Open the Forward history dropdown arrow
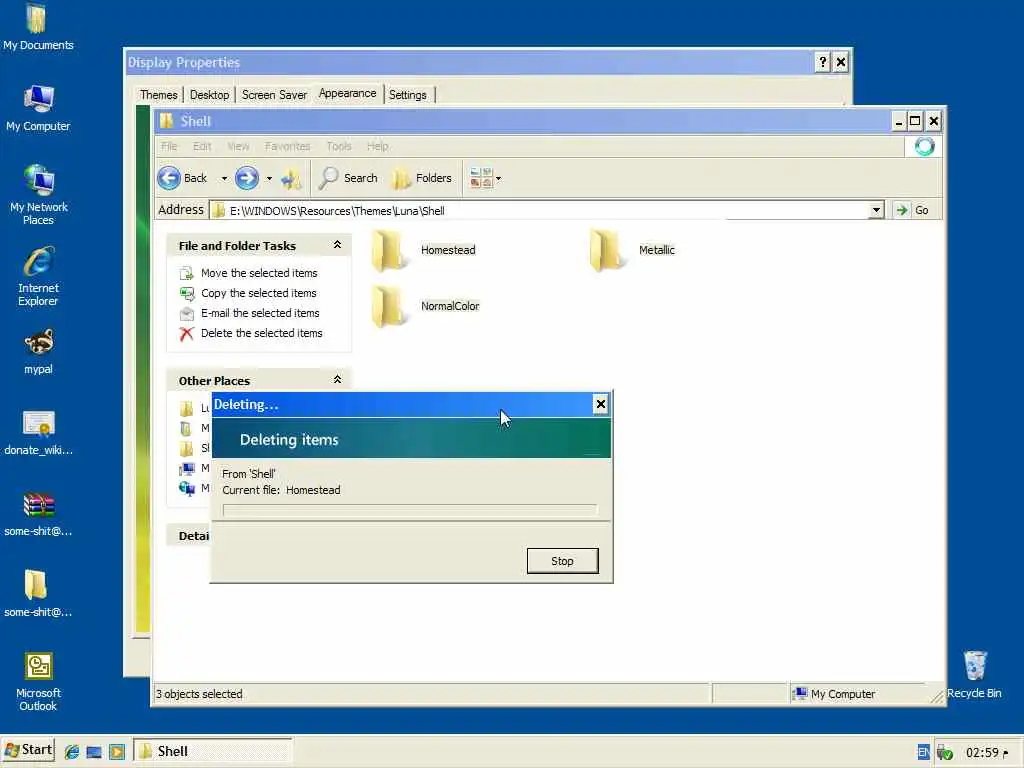 click(x=269, y=178)
